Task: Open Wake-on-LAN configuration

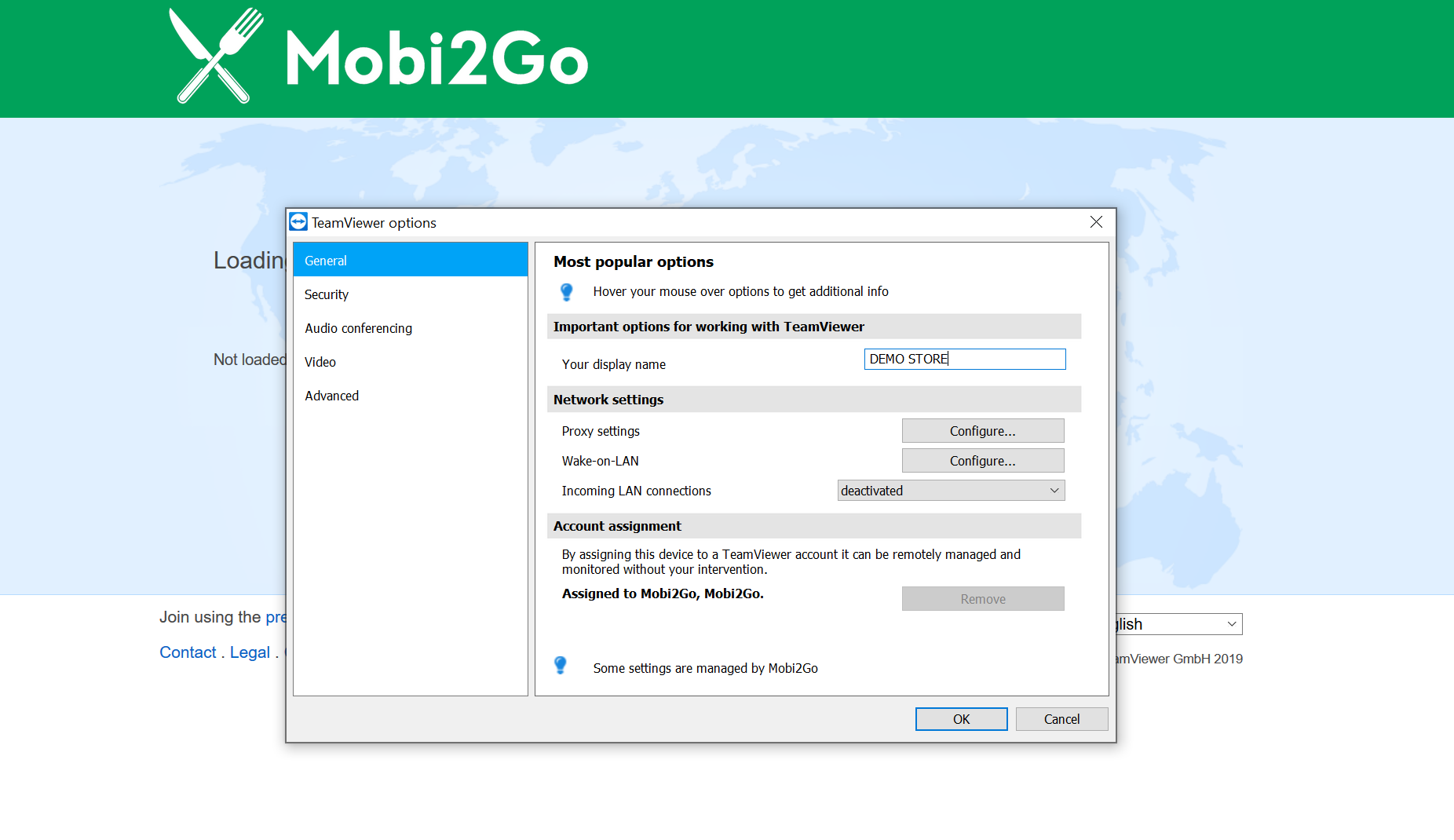Action: point(982,461)
